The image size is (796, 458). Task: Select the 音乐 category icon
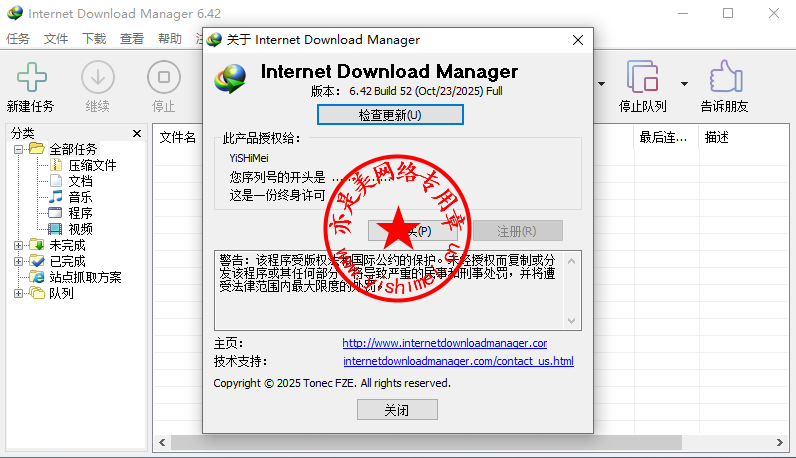(x=57, y=197)
